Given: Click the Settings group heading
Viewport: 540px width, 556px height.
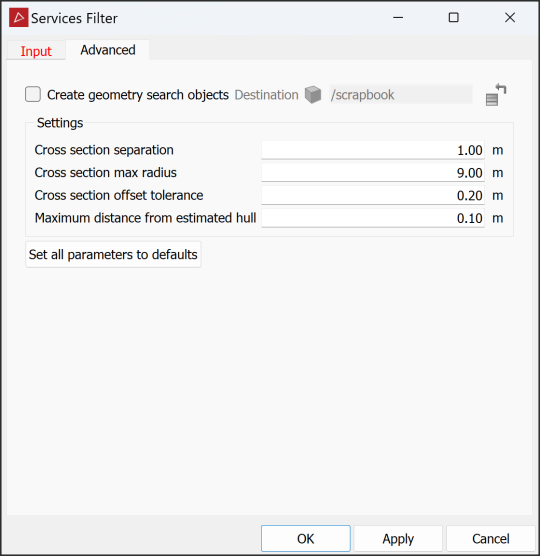Looking at the screenshot, I should [x=60, y=123].
